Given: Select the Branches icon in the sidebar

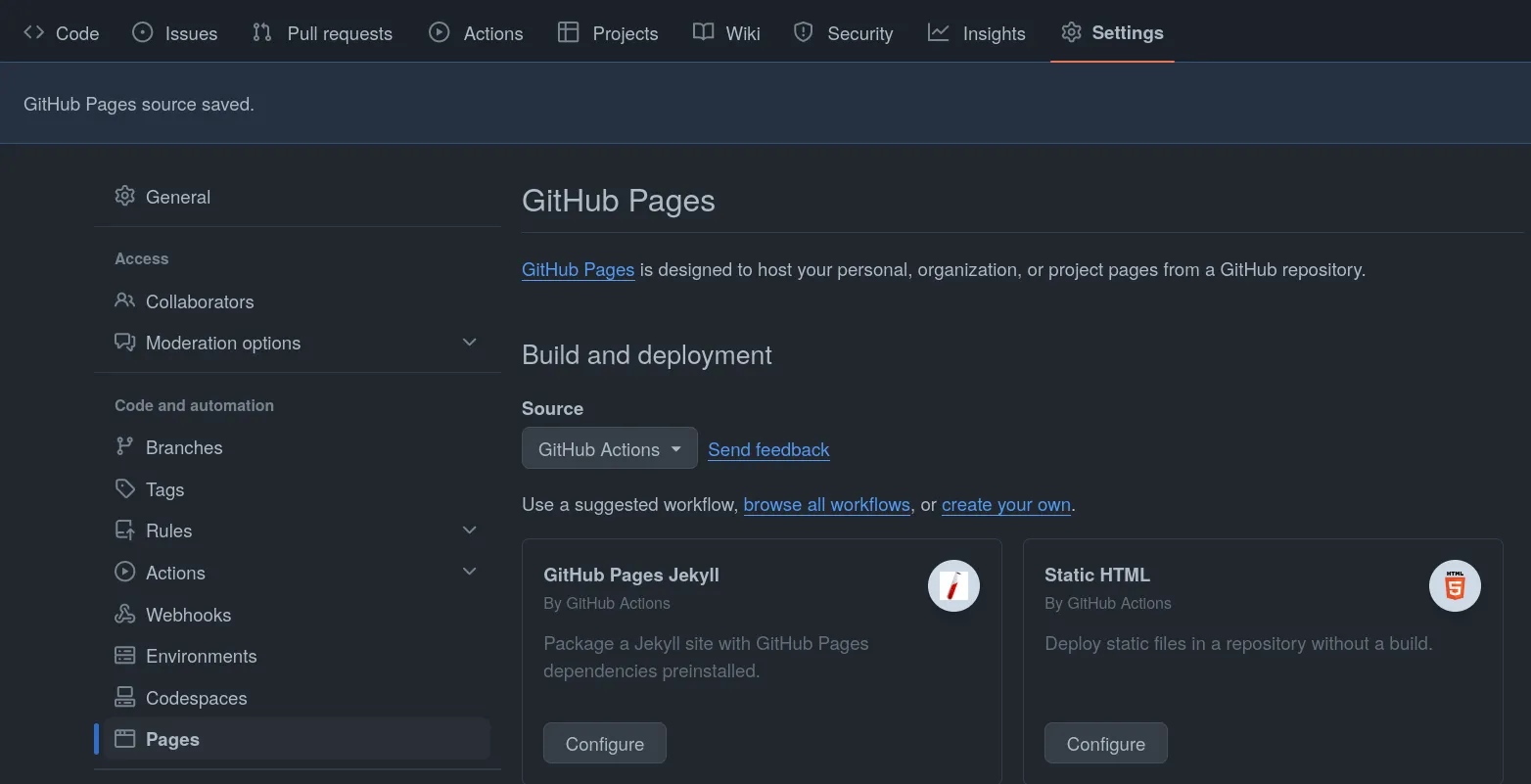Looking at the screenshot, I should point(124,447).
